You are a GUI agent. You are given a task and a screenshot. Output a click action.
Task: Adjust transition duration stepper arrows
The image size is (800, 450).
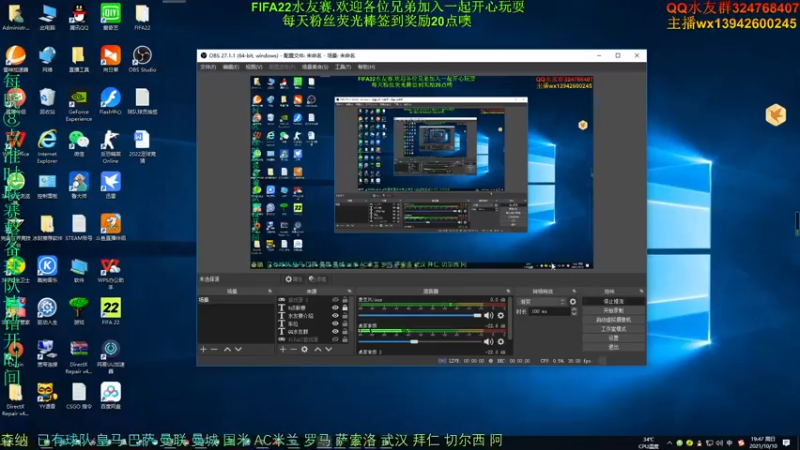pyautogui.click(x=574, y=311)
